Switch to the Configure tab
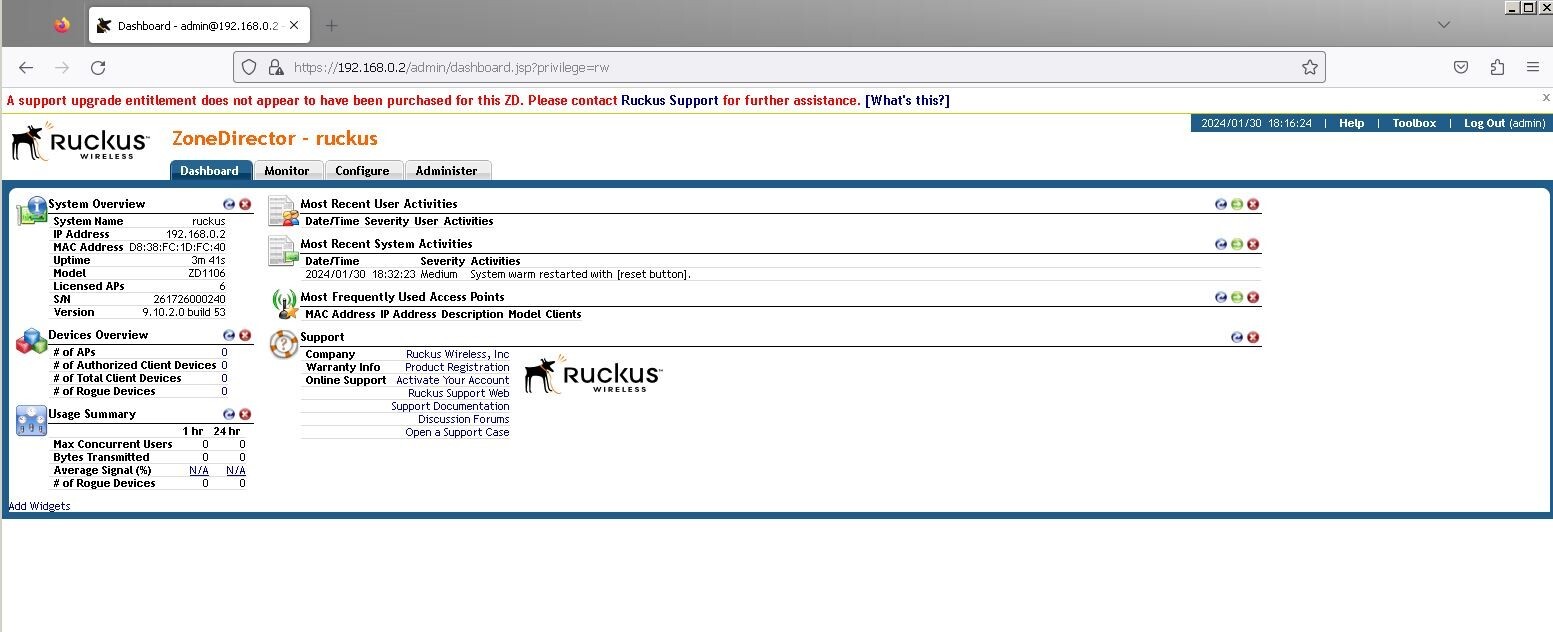Screen dimensions: 1553x632 [362, 171]
